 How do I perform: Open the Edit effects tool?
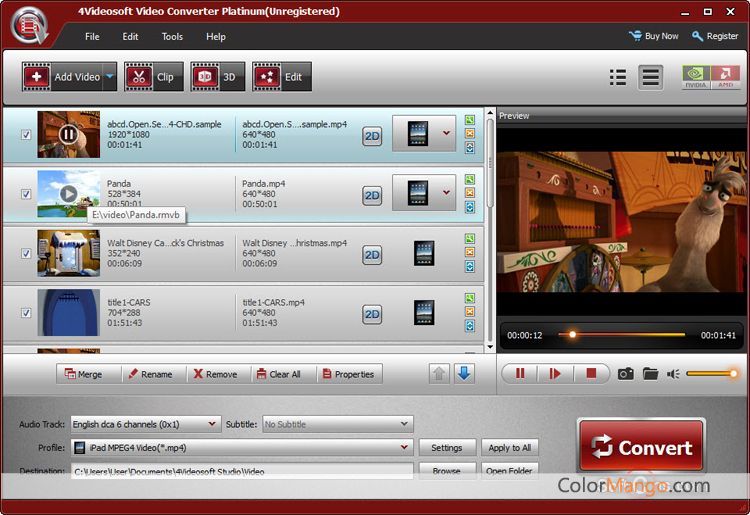coord(282,77)
